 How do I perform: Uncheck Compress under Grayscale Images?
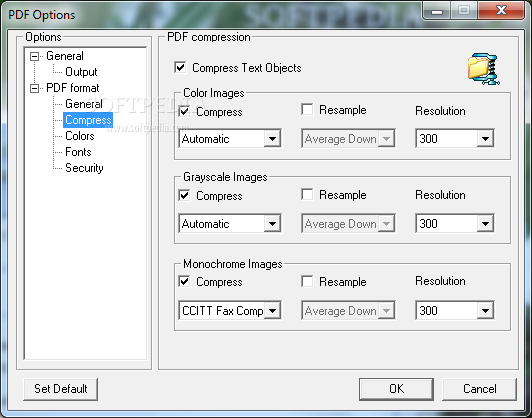point(184,195)
